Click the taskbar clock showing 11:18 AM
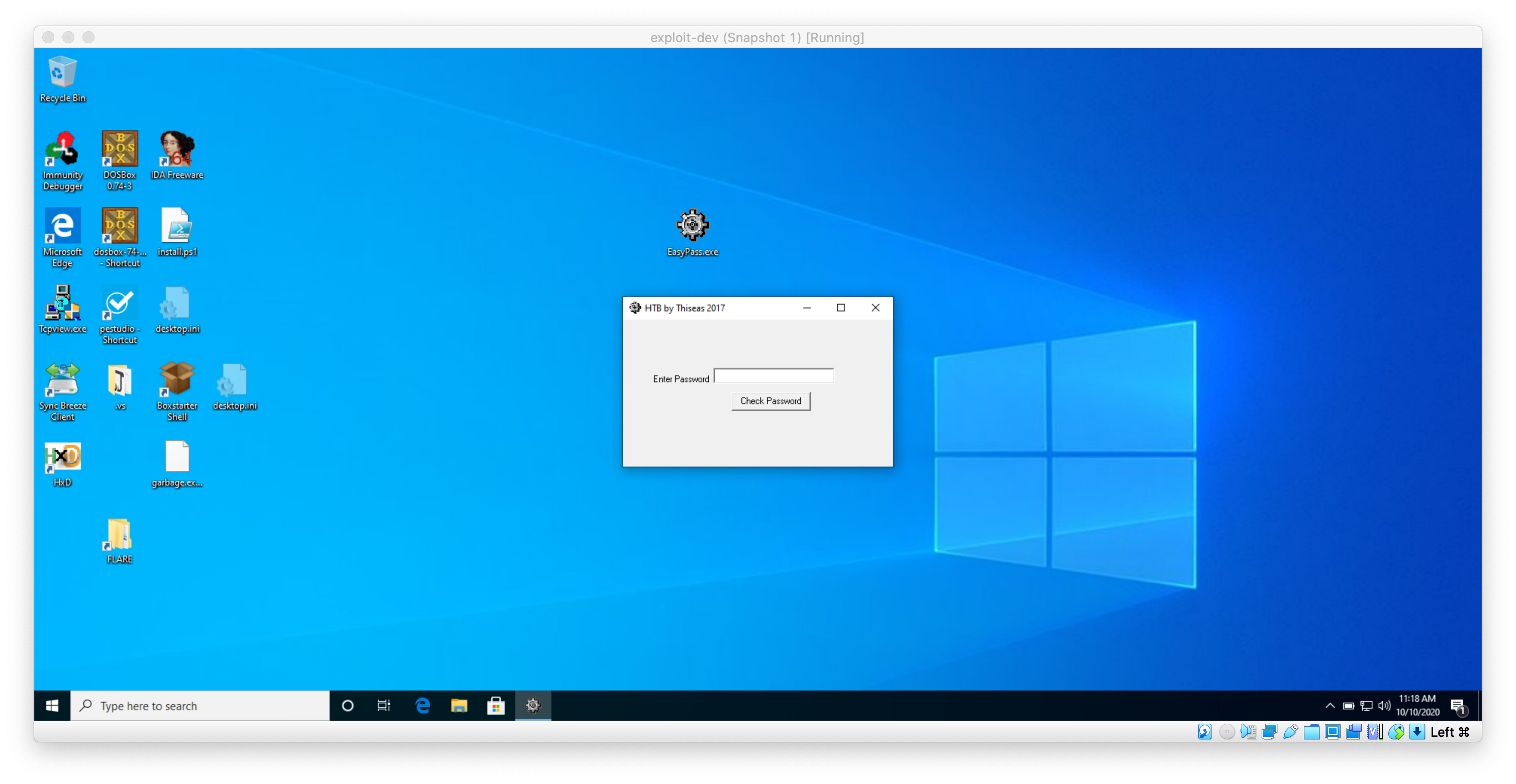This screenshot has width=1516, height=784. (1417, 705)
